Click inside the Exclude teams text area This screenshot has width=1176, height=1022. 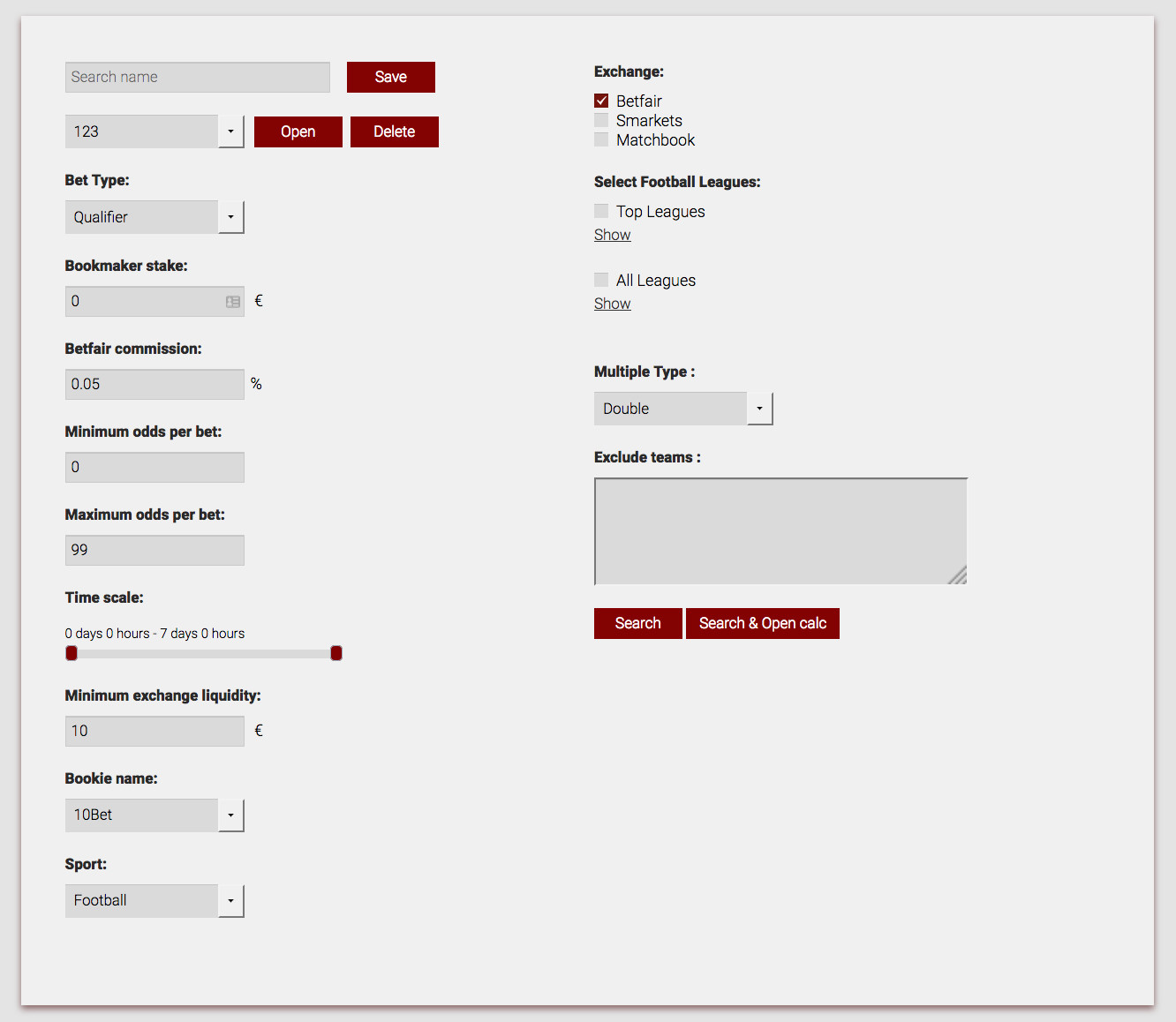(781, 531)
